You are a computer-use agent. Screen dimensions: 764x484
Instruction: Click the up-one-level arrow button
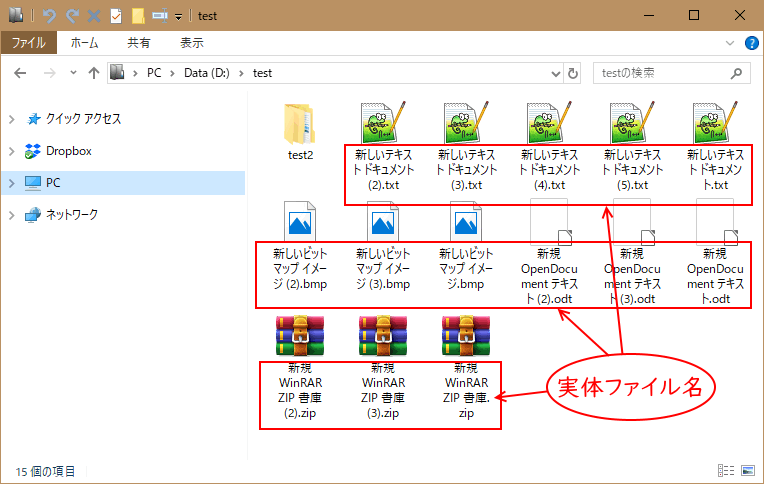[94, 73]
